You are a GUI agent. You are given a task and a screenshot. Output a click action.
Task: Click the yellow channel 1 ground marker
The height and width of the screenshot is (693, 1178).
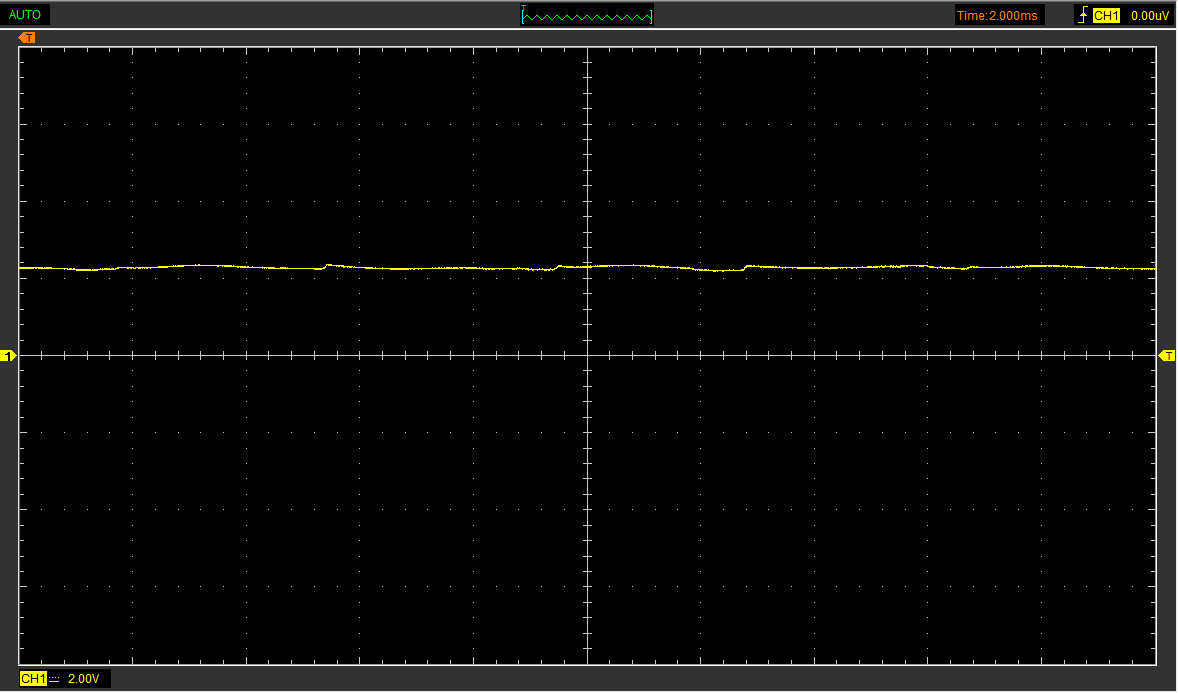[x=8, y=356]
